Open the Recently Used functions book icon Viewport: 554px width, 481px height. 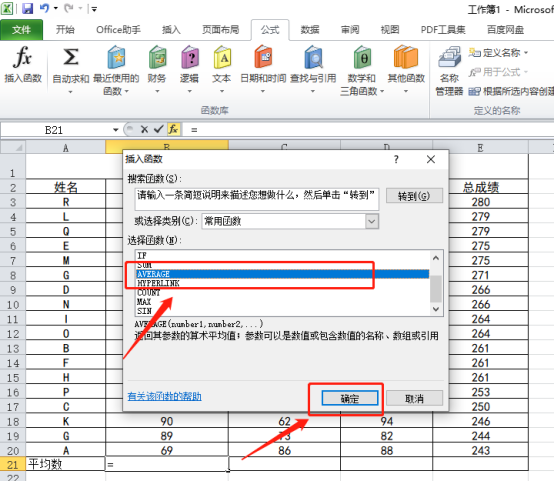point(116,57)
